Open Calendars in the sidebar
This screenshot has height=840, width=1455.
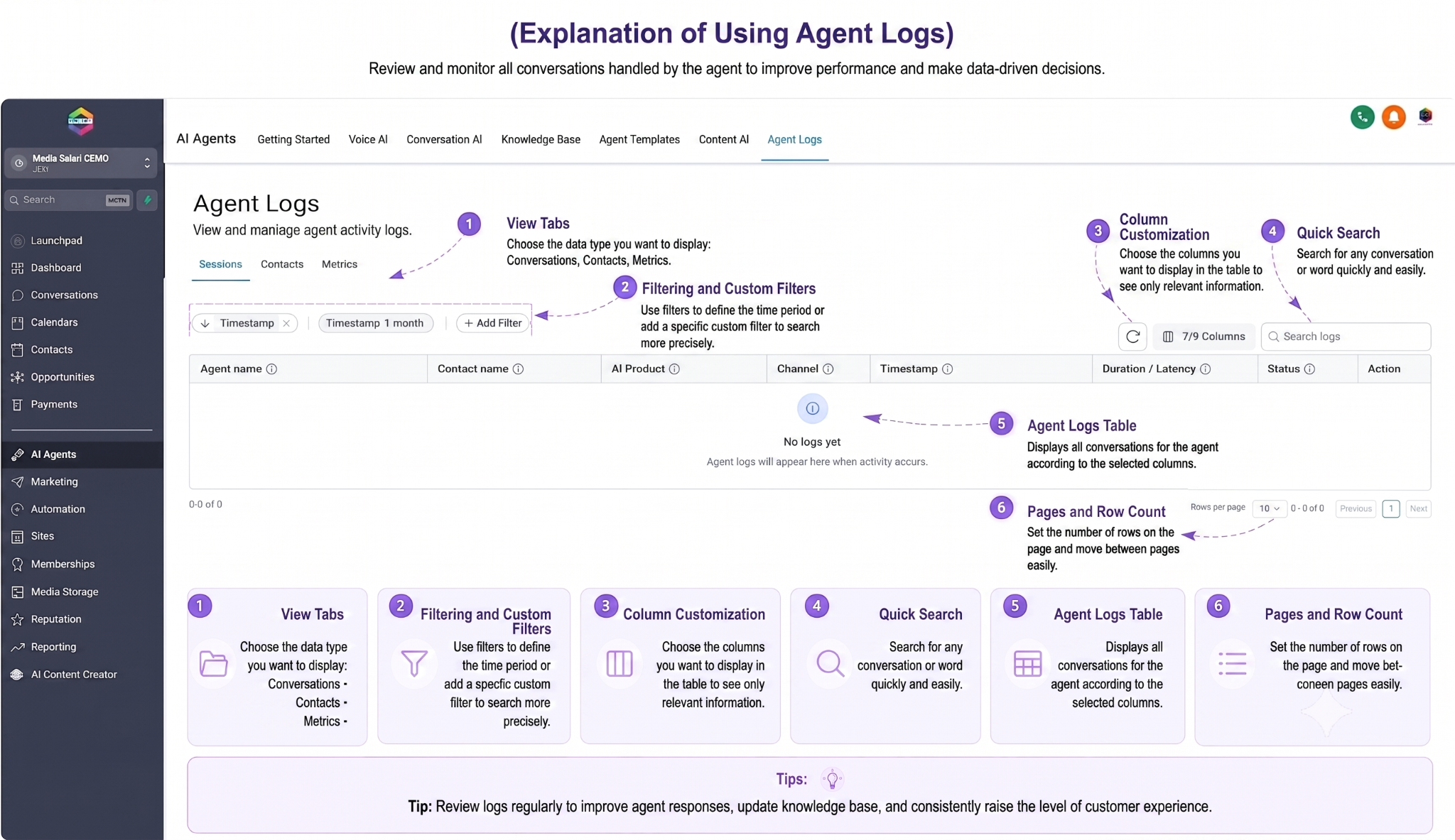[x=54, y=322]
